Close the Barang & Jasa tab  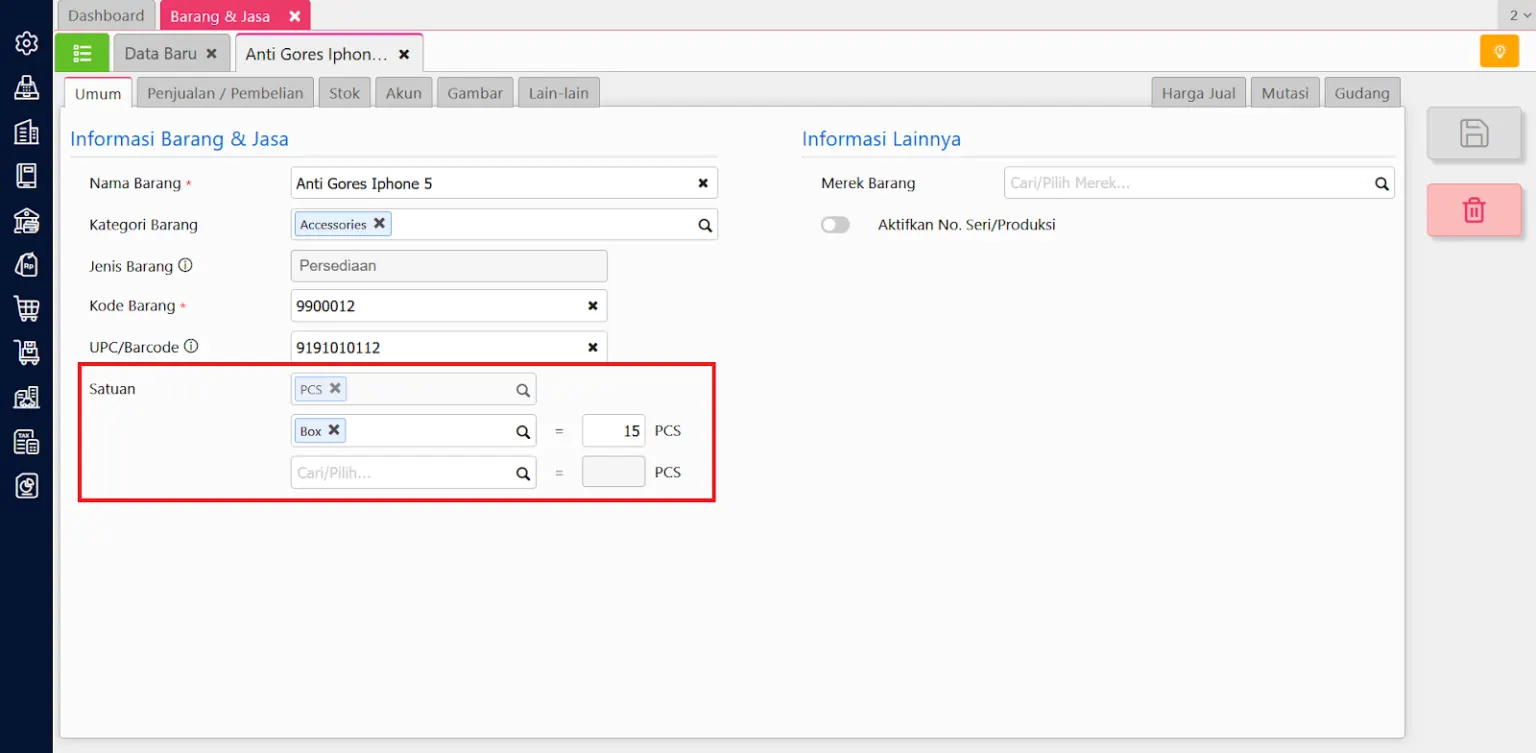(x=294, y=16)
